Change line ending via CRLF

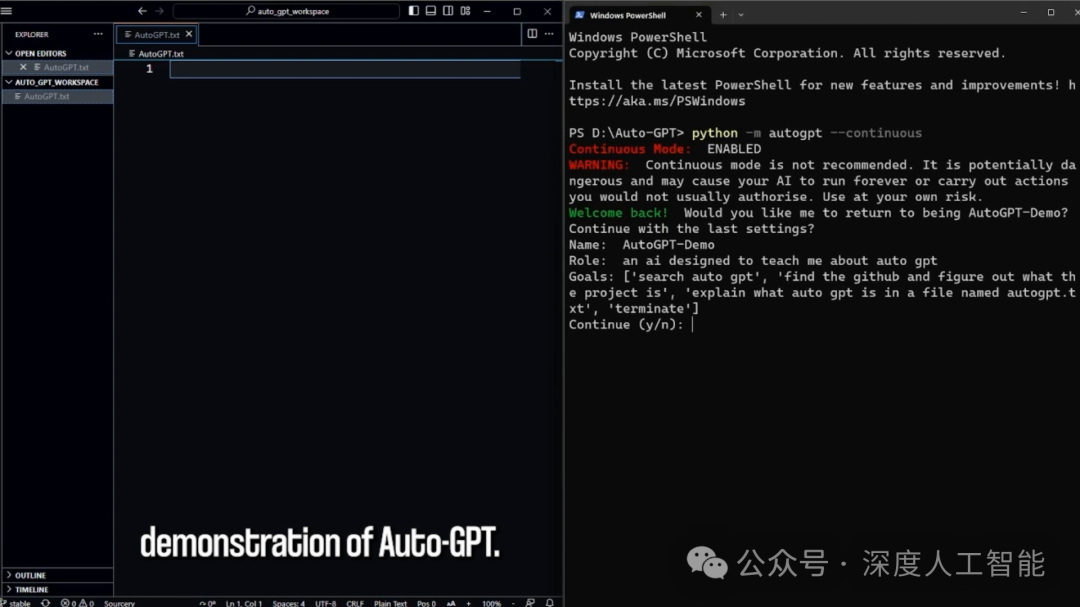355,603
